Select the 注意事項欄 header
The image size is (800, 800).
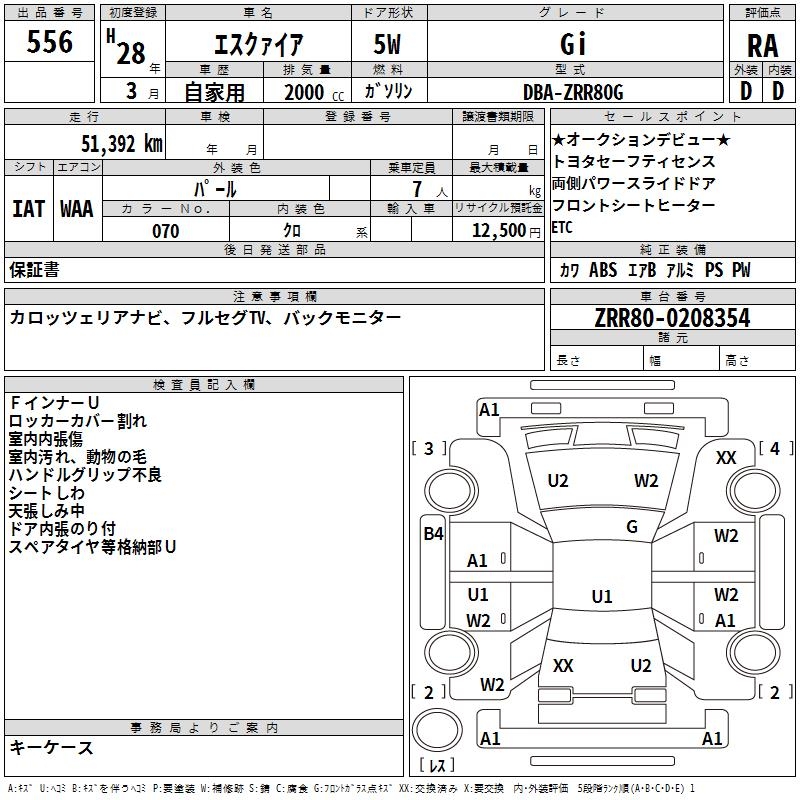pos(274,296)
